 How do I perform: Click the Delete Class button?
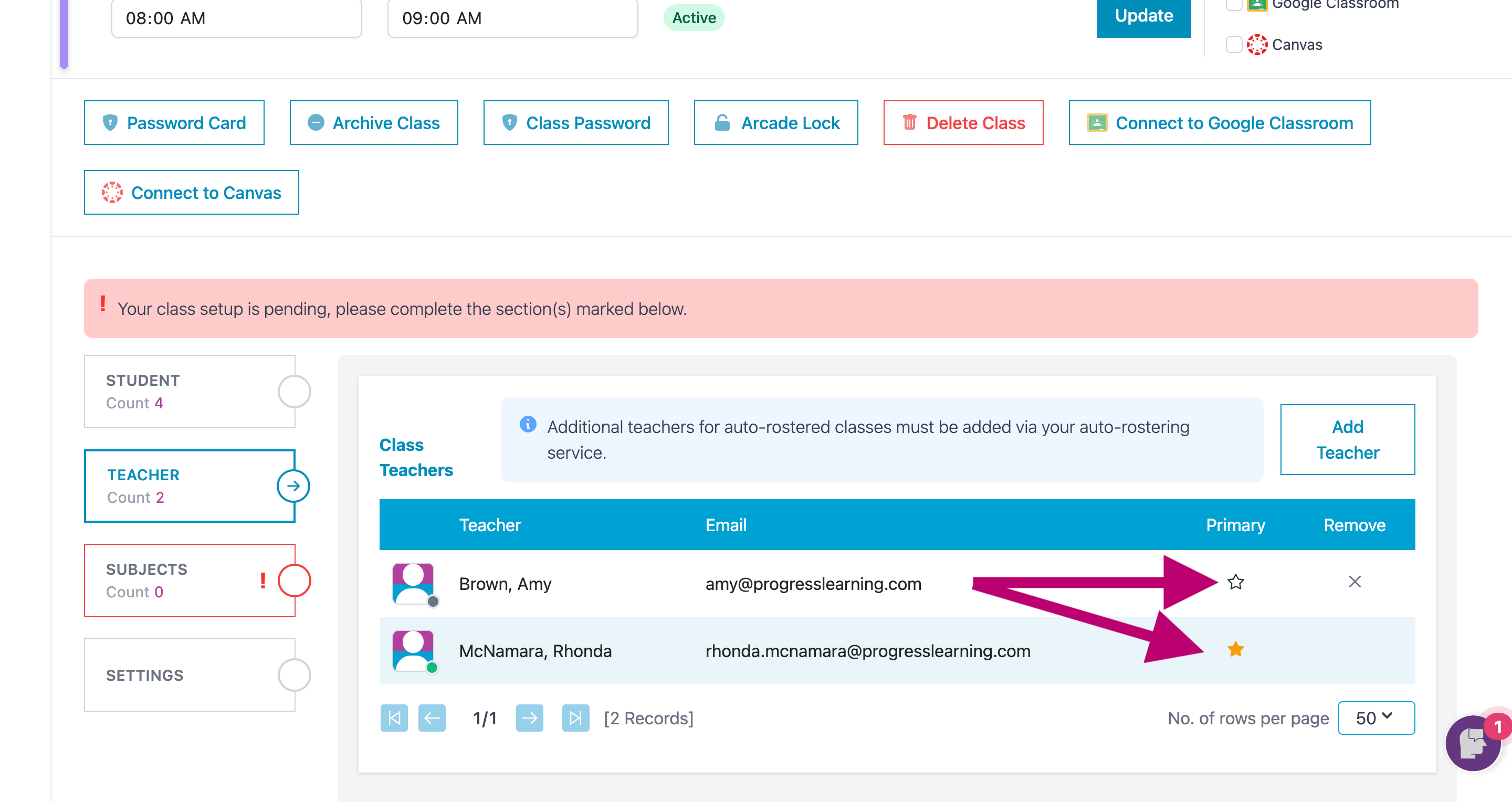pos(963,123)
